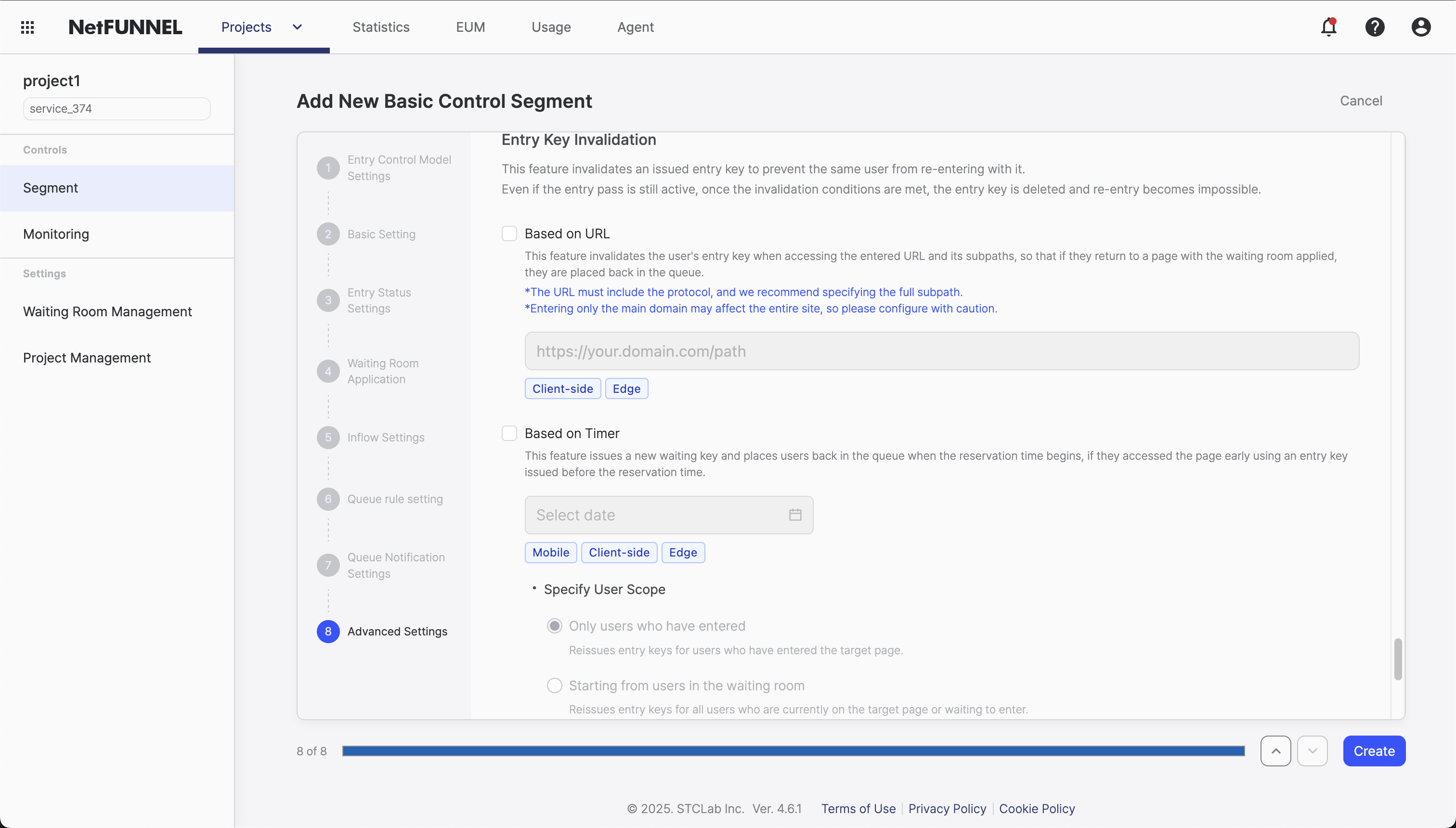This screenshot has height=828, width=1456.
Task: Select Starting from users in the waiting room
Action: pos(555,685)
